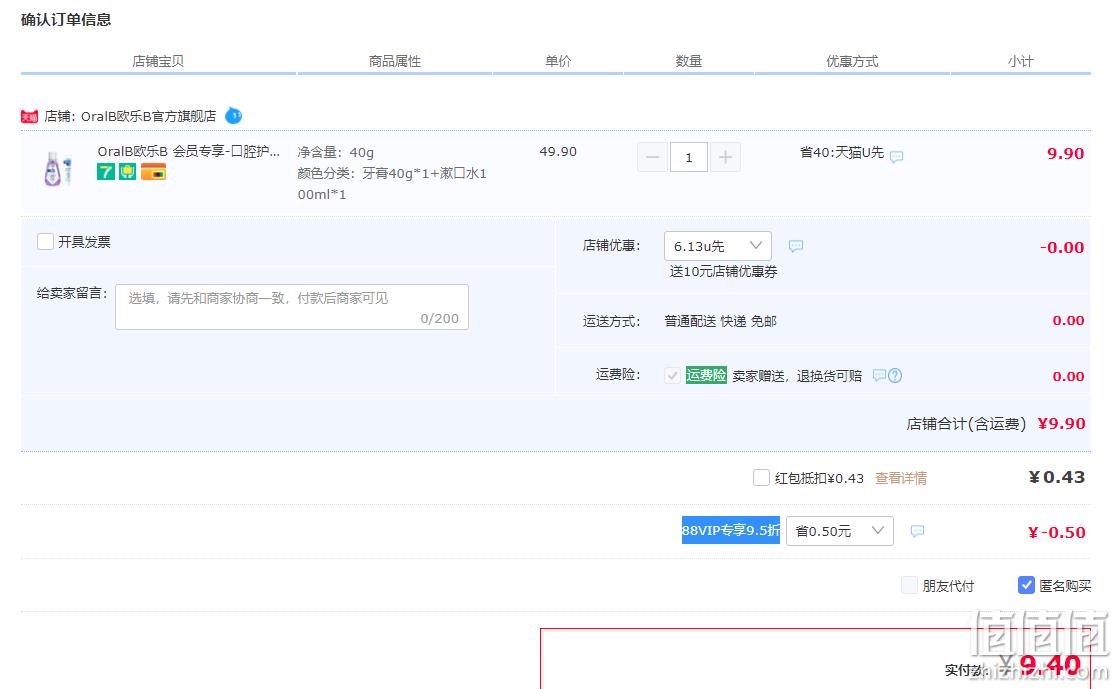Click the VIP discount amount ¥-0.50
This screenshot has width=1118, height=689.
tap(1057, 532)
